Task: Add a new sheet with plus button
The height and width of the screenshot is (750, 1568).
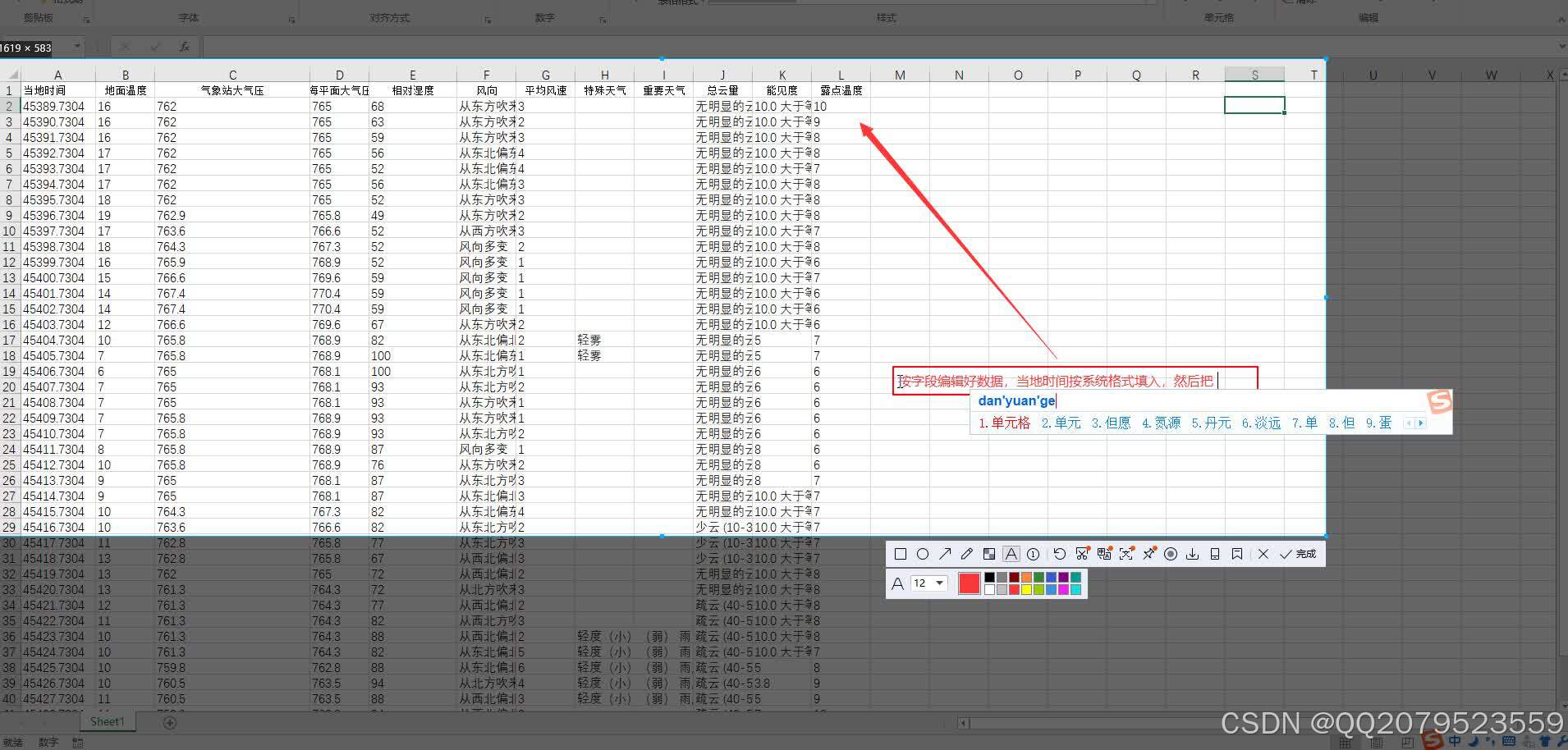Action: point(170,722)
